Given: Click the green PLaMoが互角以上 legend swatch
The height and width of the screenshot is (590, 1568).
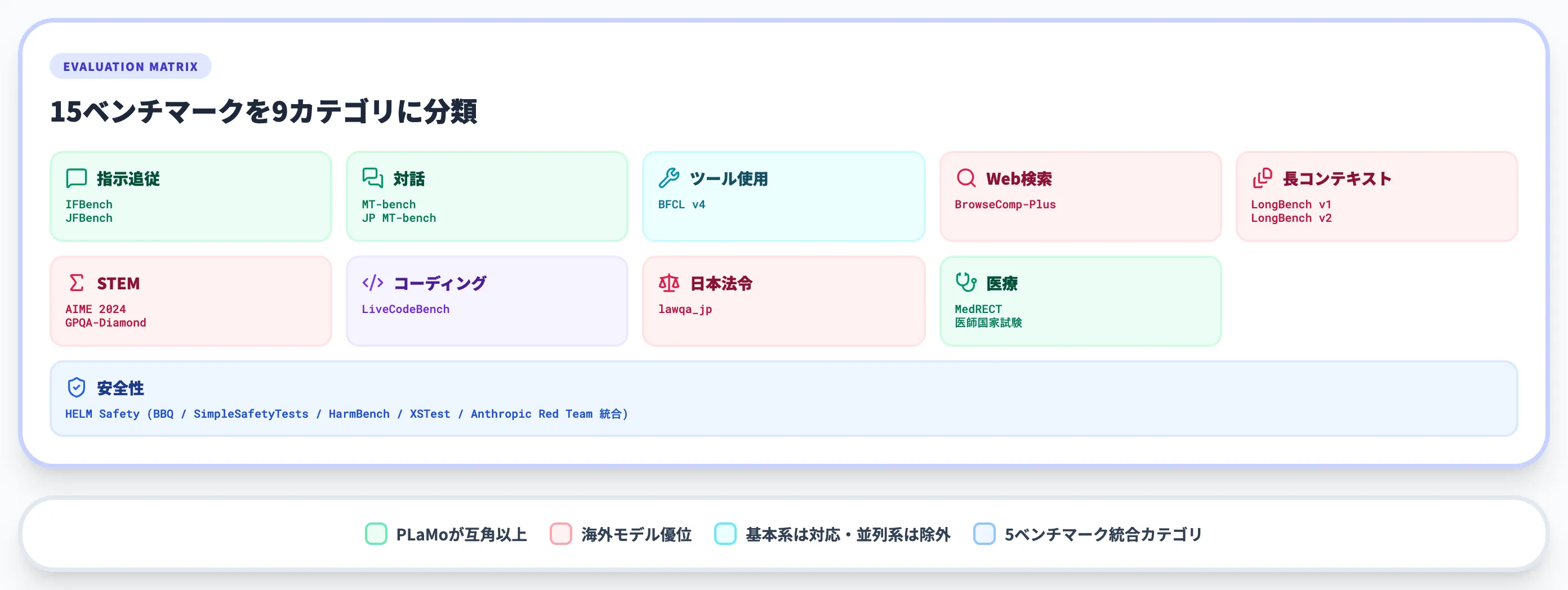Looking at the screenshot, I should pyautogui.click(x=376, y=534).
